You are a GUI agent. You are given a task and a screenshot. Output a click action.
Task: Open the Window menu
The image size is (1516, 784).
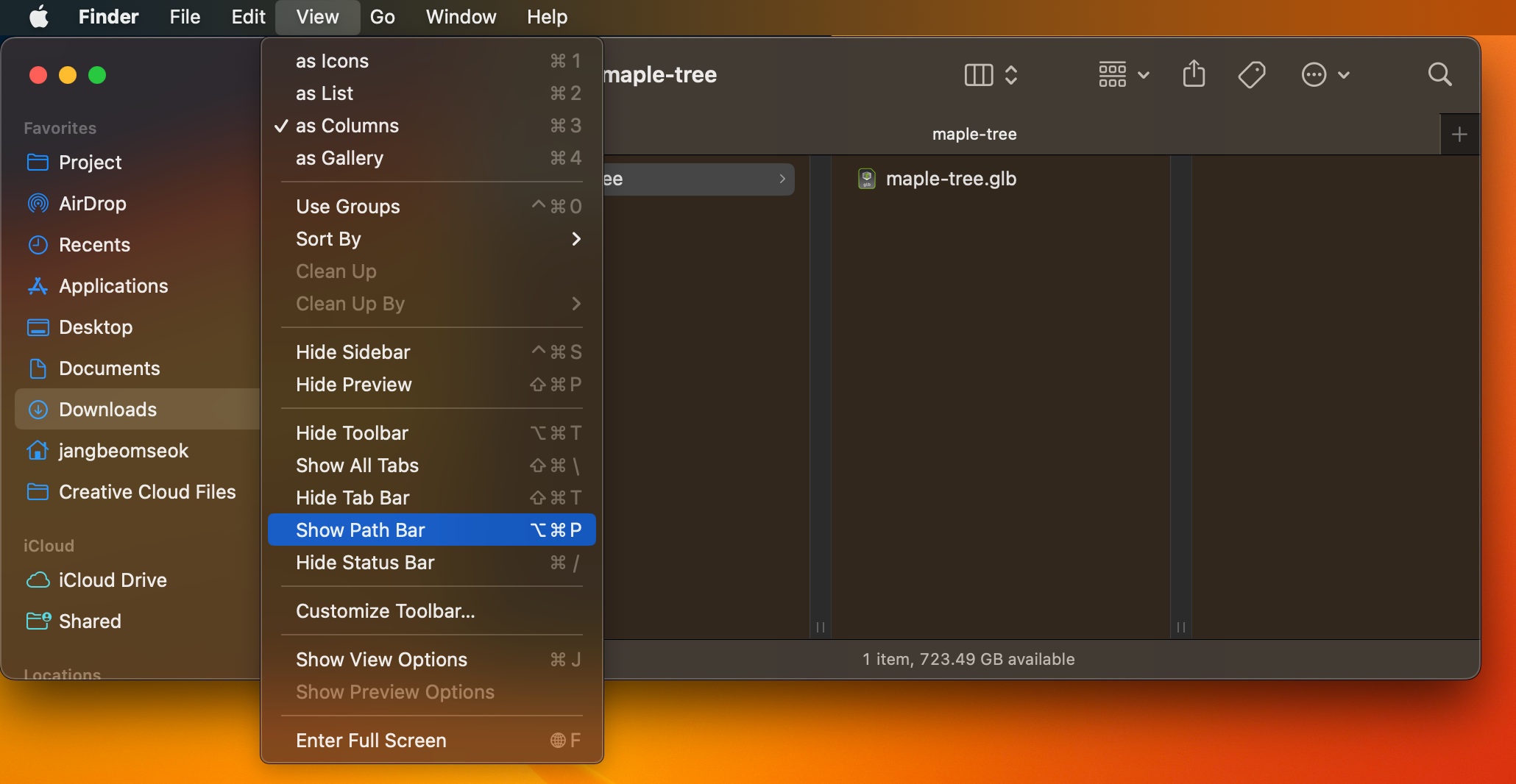tap(461, 16)
